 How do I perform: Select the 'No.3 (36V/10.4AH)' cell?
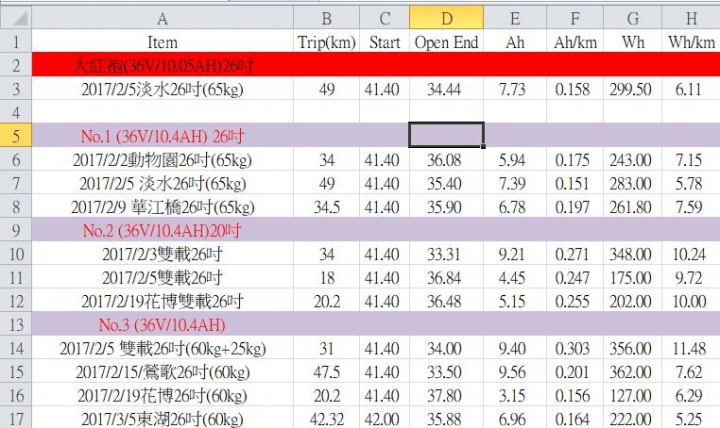point(163,324)
